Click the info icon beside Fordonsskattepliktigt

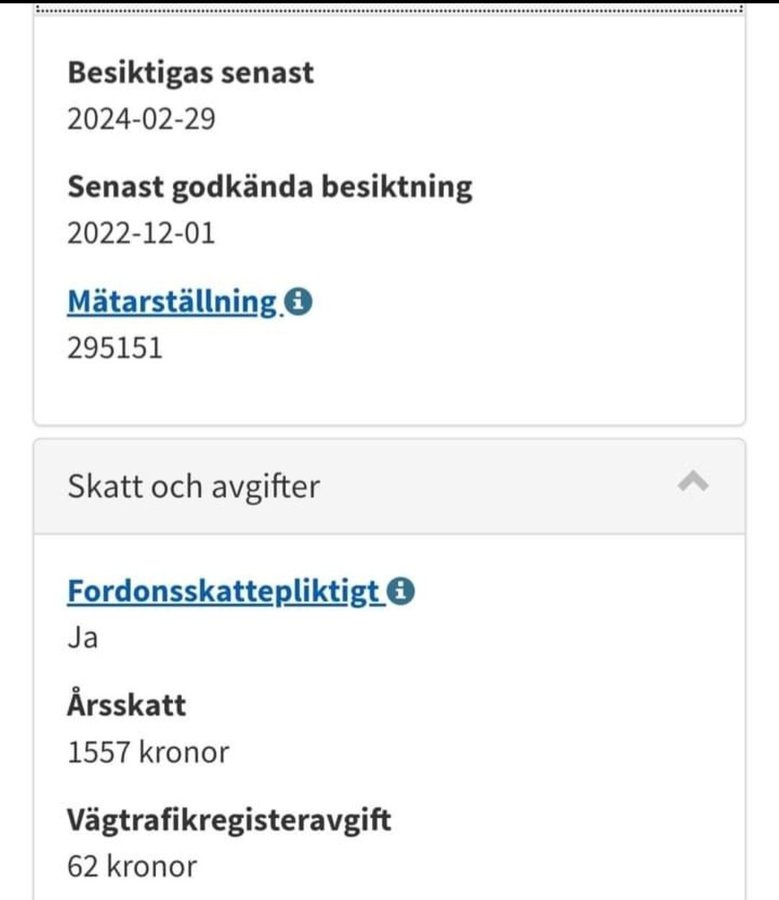coord(401,591)
